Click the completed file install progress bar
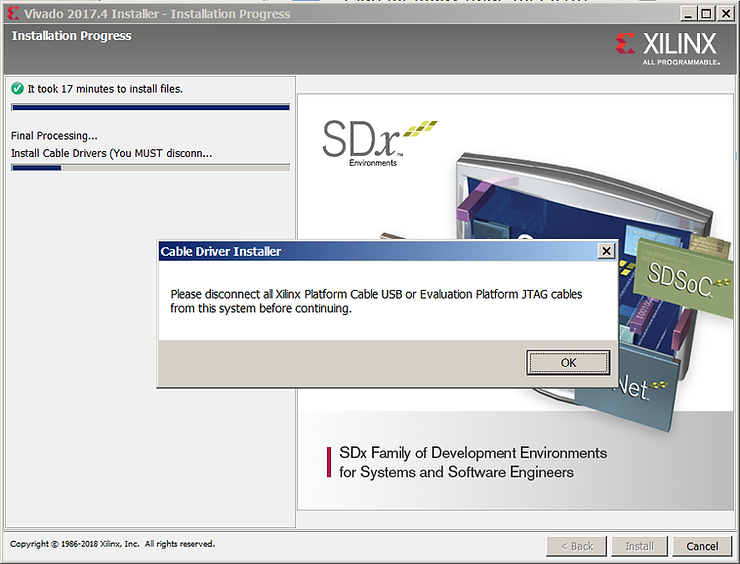 point(150,107)
